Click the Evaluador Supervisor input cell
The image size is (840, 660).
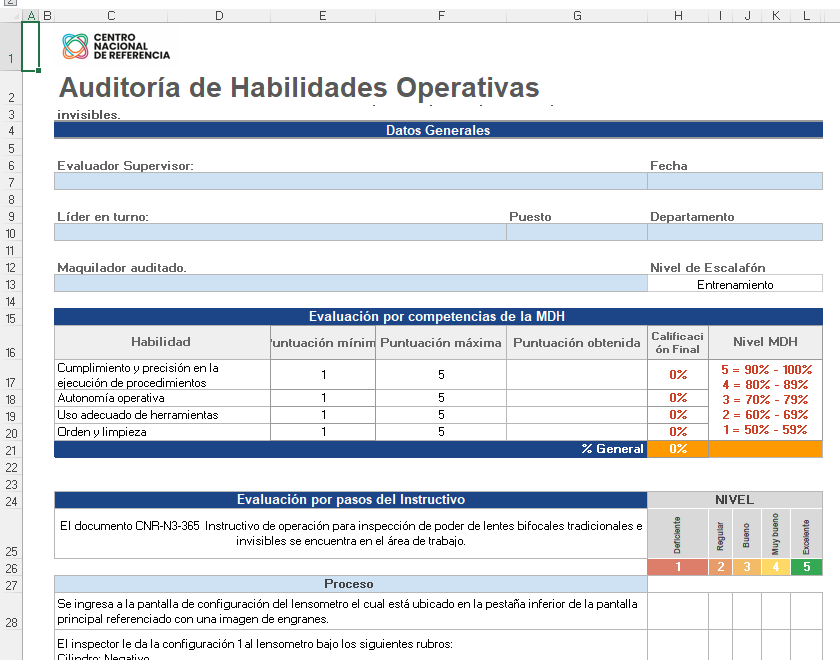pyautogui.click(x=350, y=181)
